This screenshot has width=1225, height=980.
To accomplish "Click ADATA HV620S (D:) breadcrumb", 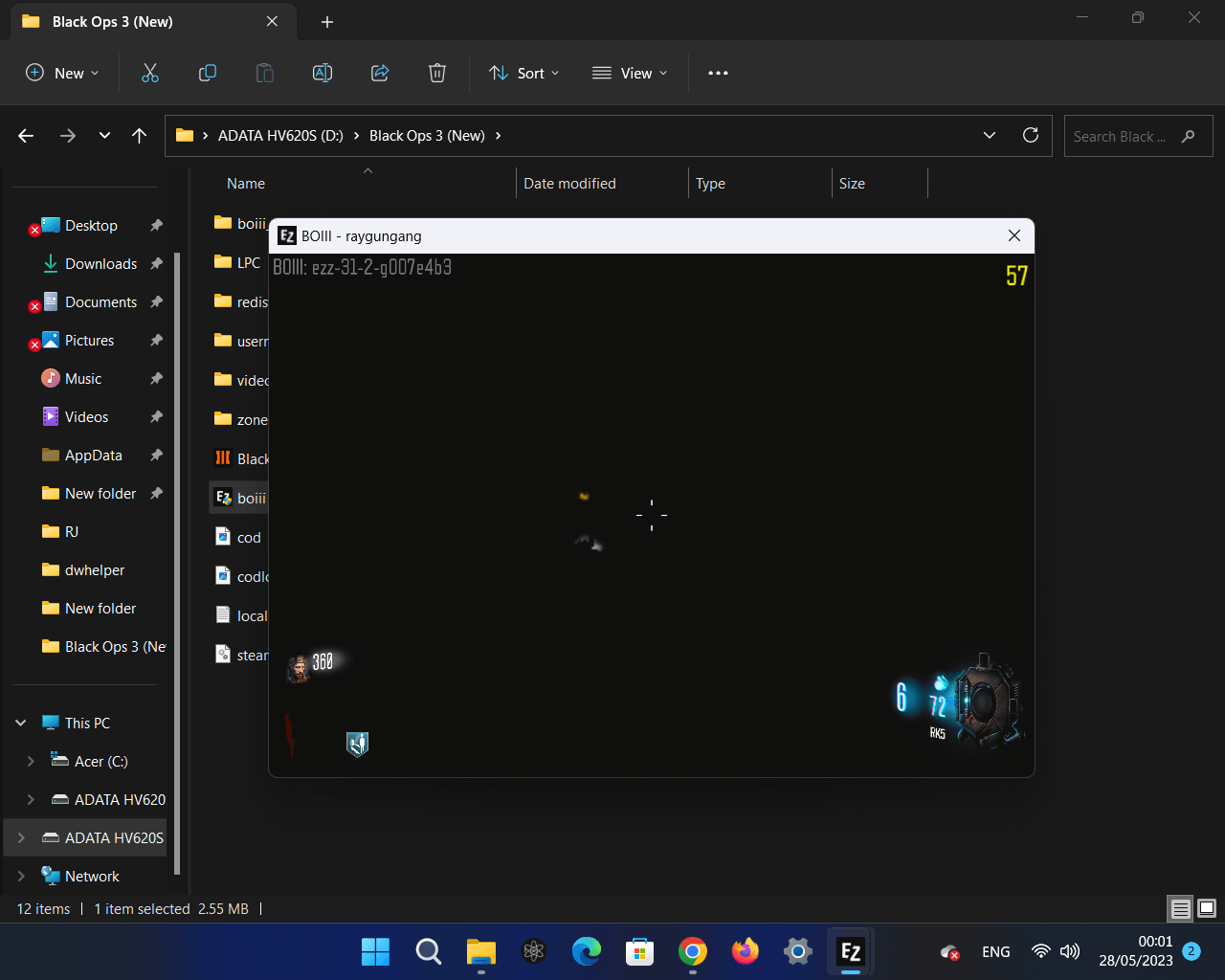I will [x=280, y=136].
